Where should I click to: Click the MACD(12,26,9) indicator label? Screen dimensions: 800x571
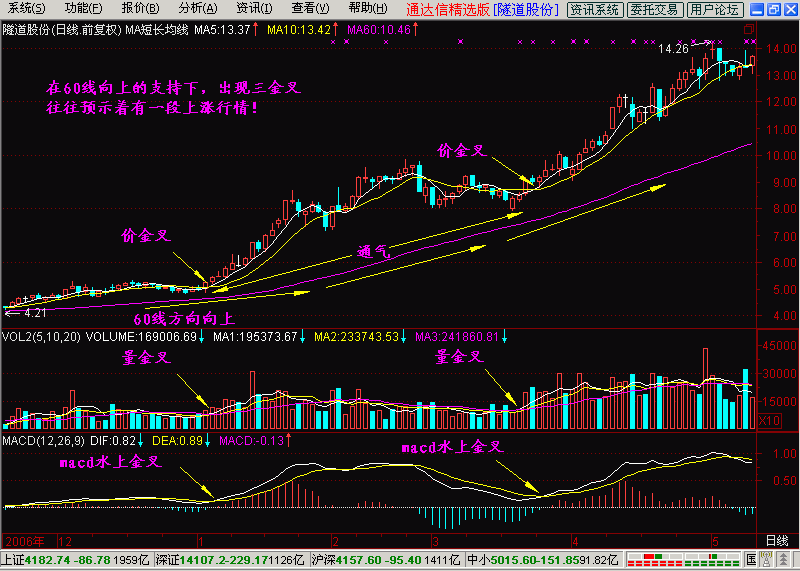coord(39,441)
